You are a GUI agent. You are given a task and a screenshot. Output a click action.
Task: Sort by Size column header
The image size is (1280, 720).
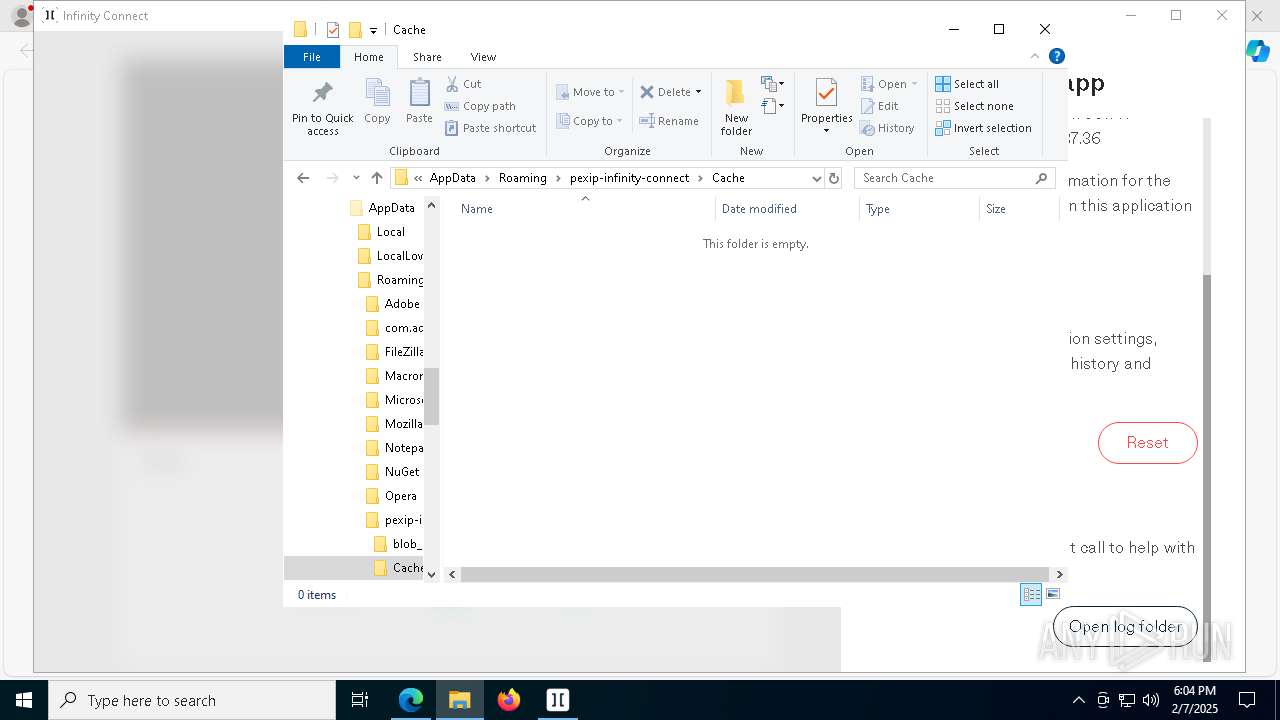click(1019, 209)
